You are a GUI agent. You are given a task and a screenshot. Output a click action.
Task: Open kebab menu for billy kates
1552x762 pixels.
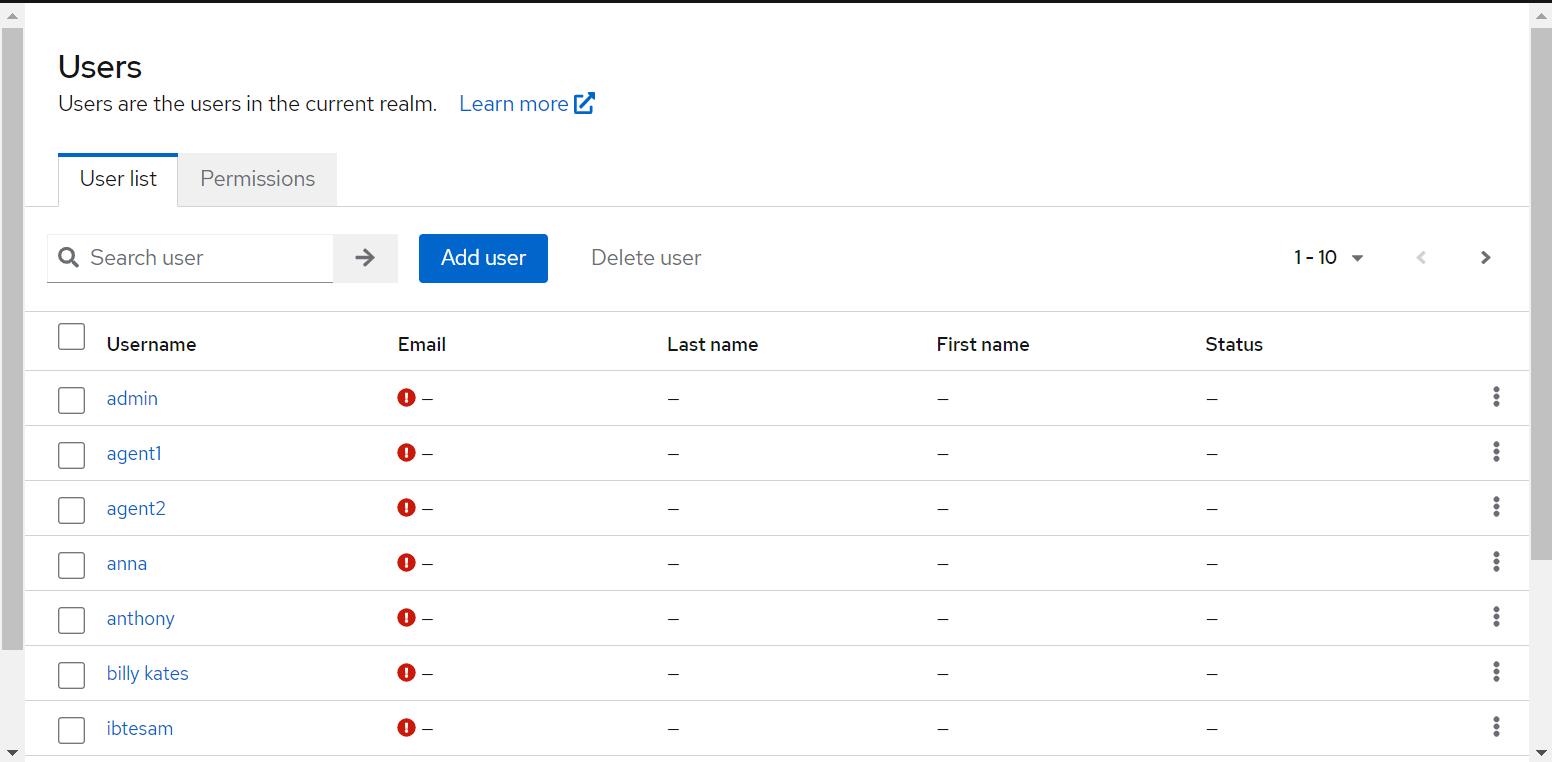pos(1496,672)
